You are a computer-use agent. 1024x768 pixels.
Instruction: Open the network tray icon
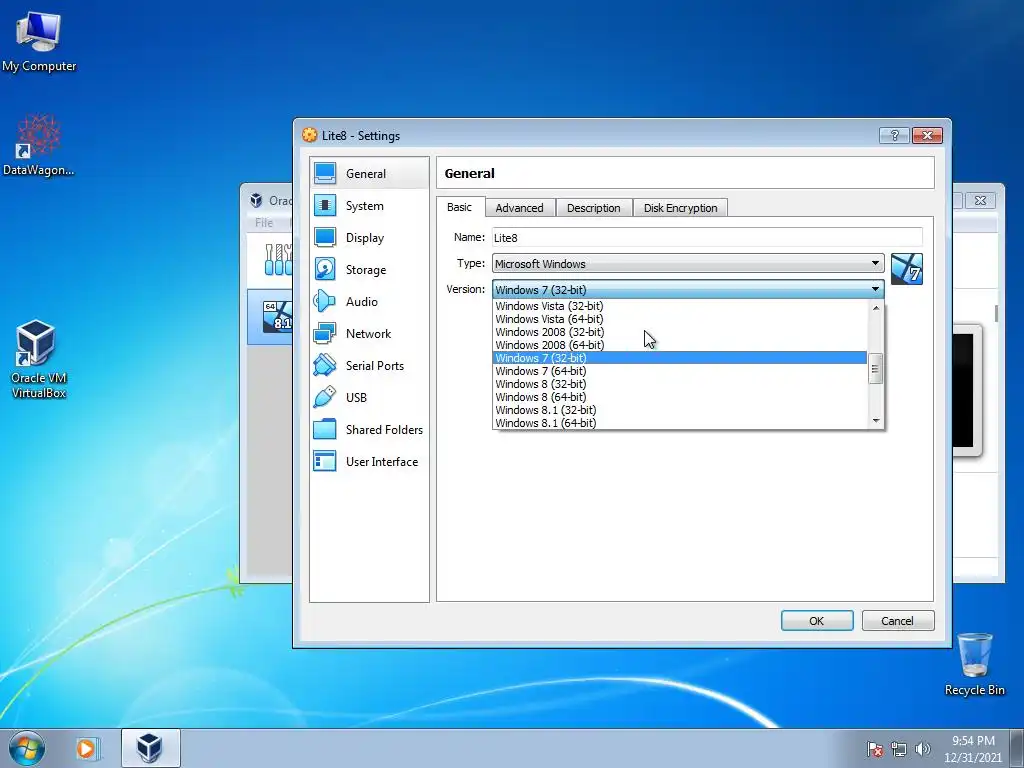[899, 749]
